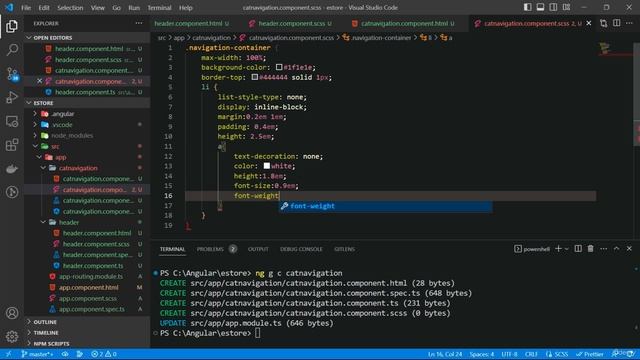
Task: Kill the terminal with trash icon
Action: [x=591, y=249]
